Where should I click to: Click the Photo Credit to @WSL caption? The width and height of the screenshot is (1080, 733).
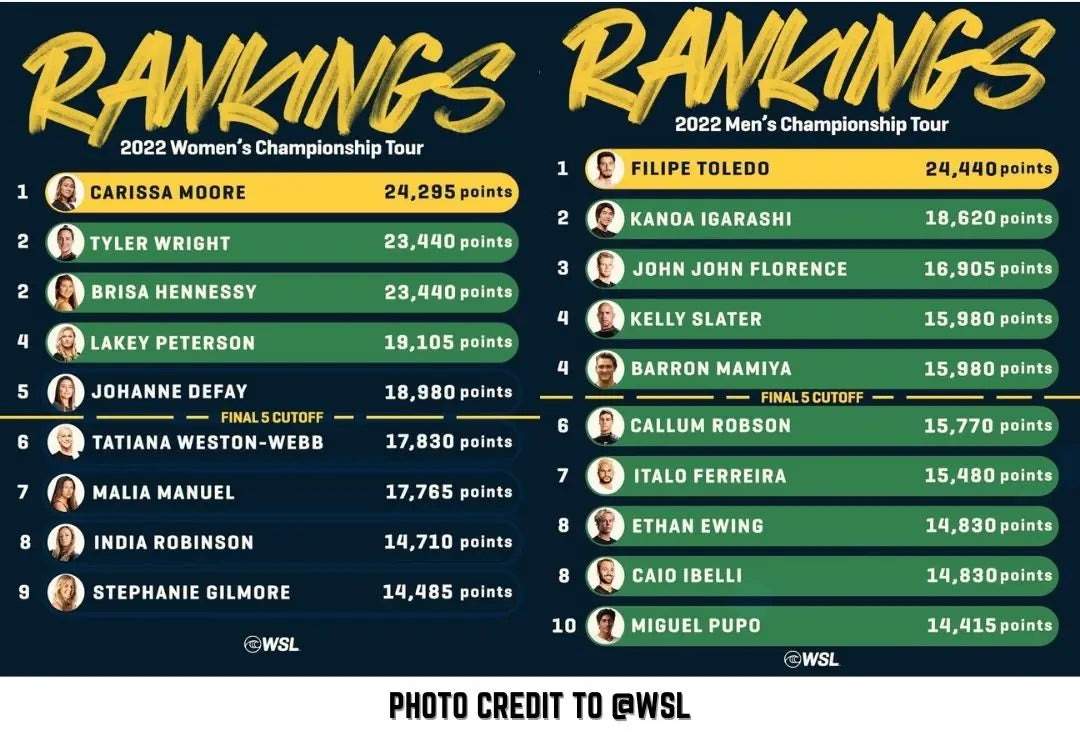pyautogui.click(x=539, y=706)
